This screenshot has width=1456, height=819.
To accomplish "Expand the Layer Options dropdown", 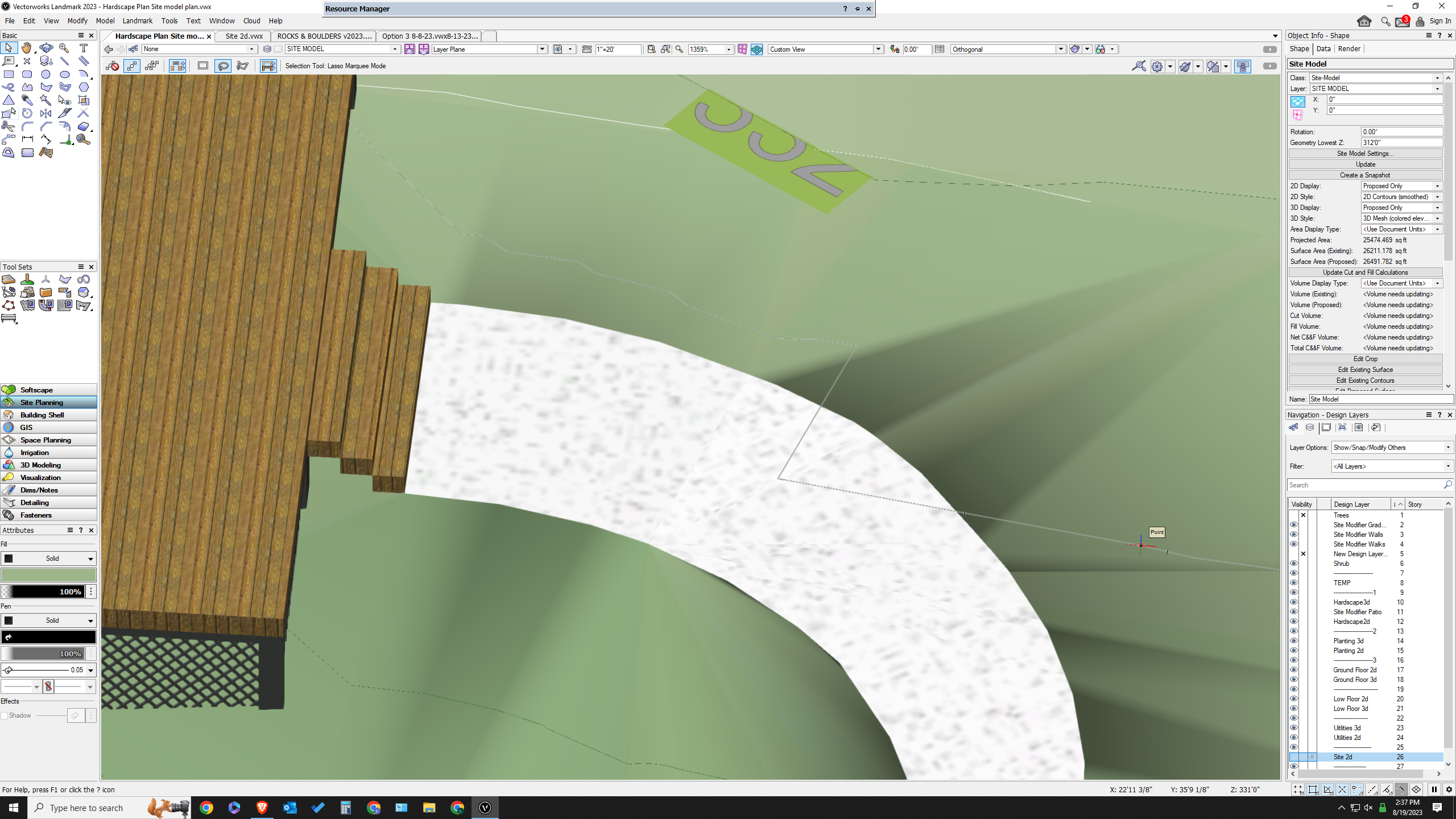I will [x=1392, y=448].
